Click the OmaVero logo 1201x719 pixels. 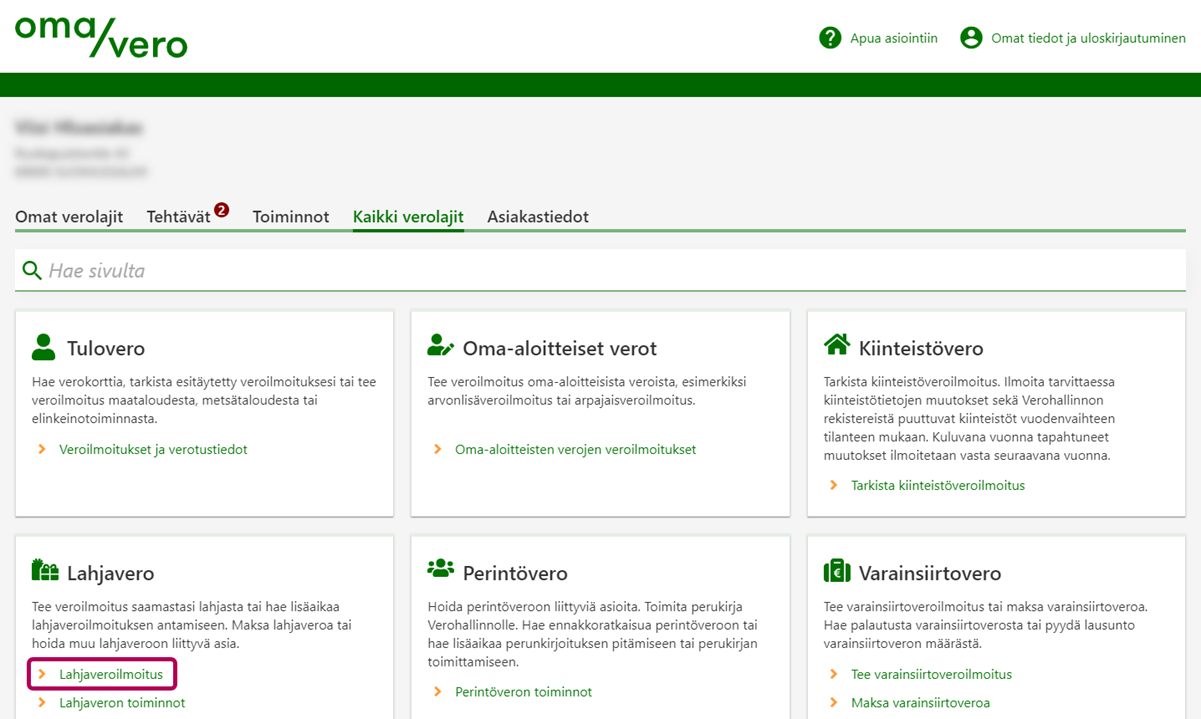point(101,36)
